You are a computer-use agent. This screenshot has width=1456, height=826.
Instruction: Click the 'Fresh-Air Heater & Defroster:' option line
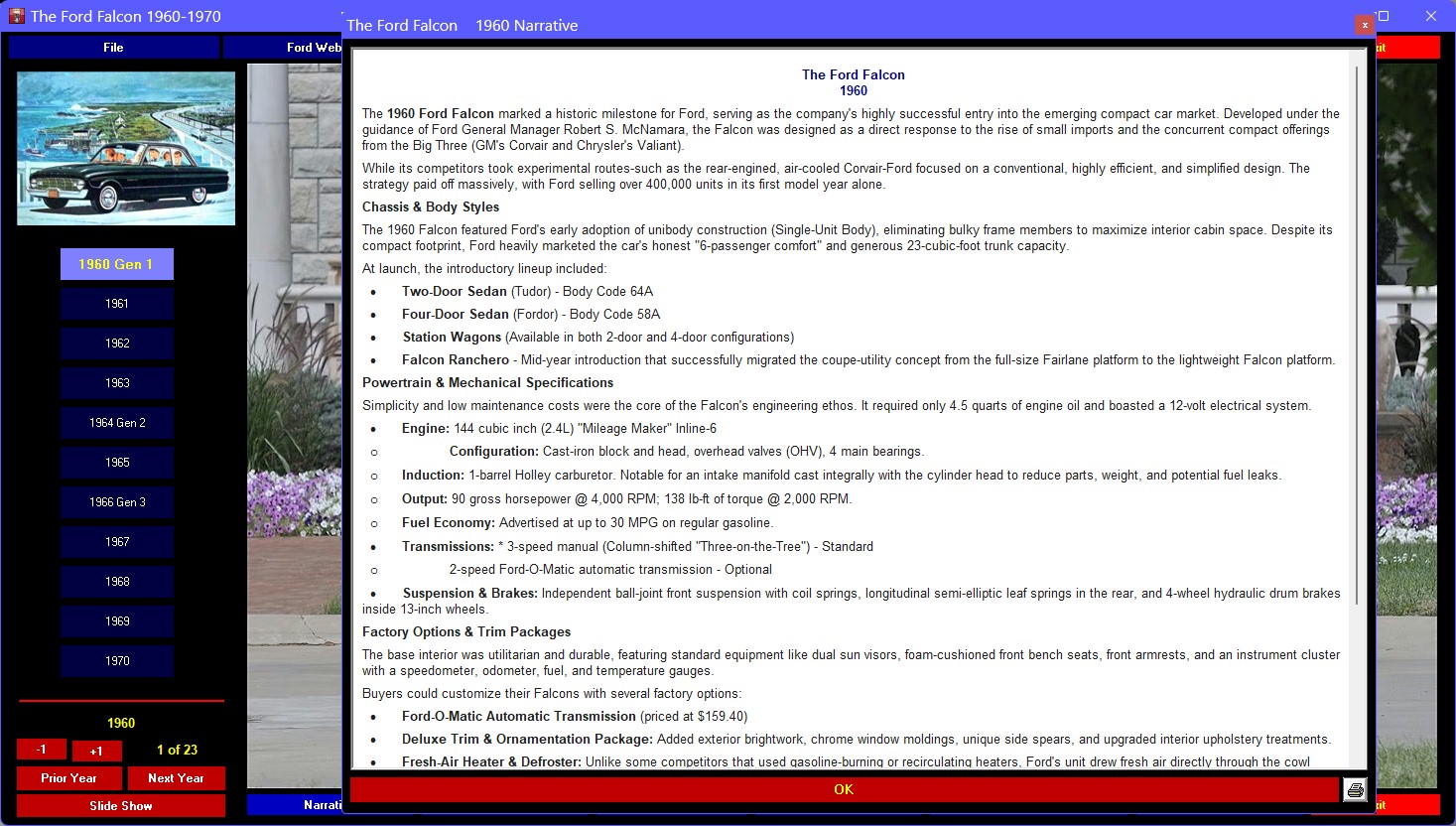856,761
